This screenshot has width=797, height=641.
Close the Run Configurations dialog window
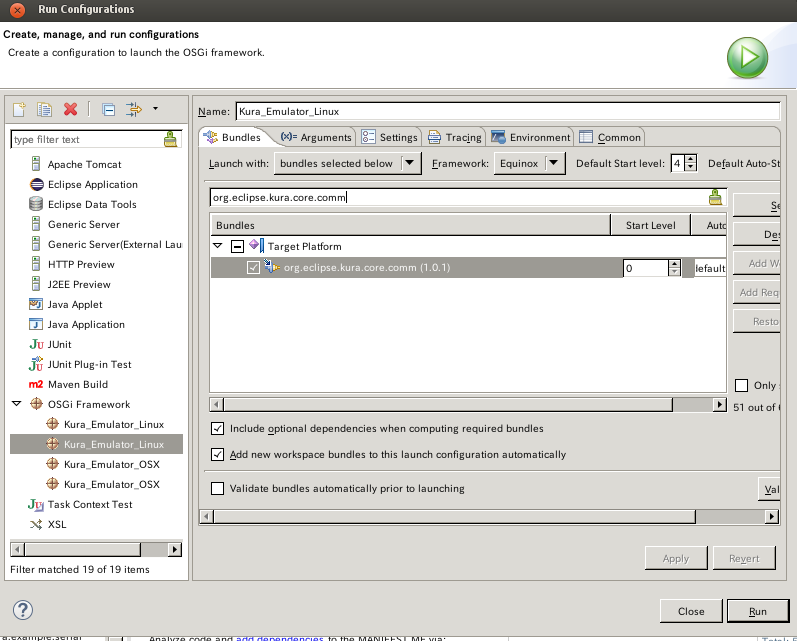pyautogui.click(x=17, y=10)
